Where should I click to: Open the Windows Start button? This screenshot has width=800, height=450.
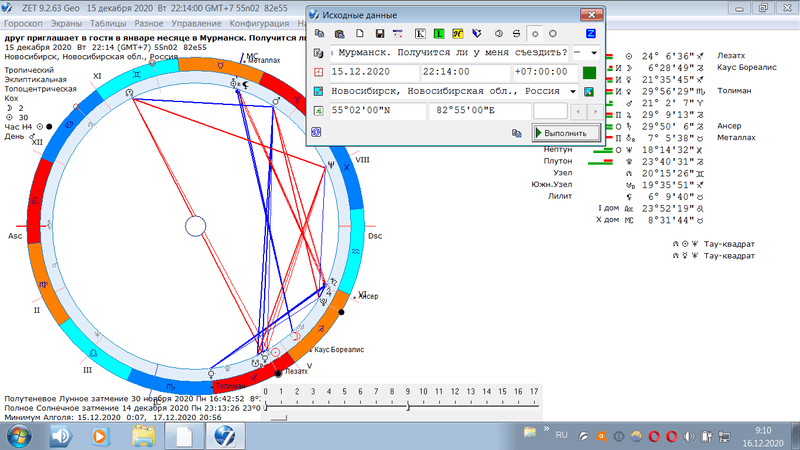[x=18, y=436]
